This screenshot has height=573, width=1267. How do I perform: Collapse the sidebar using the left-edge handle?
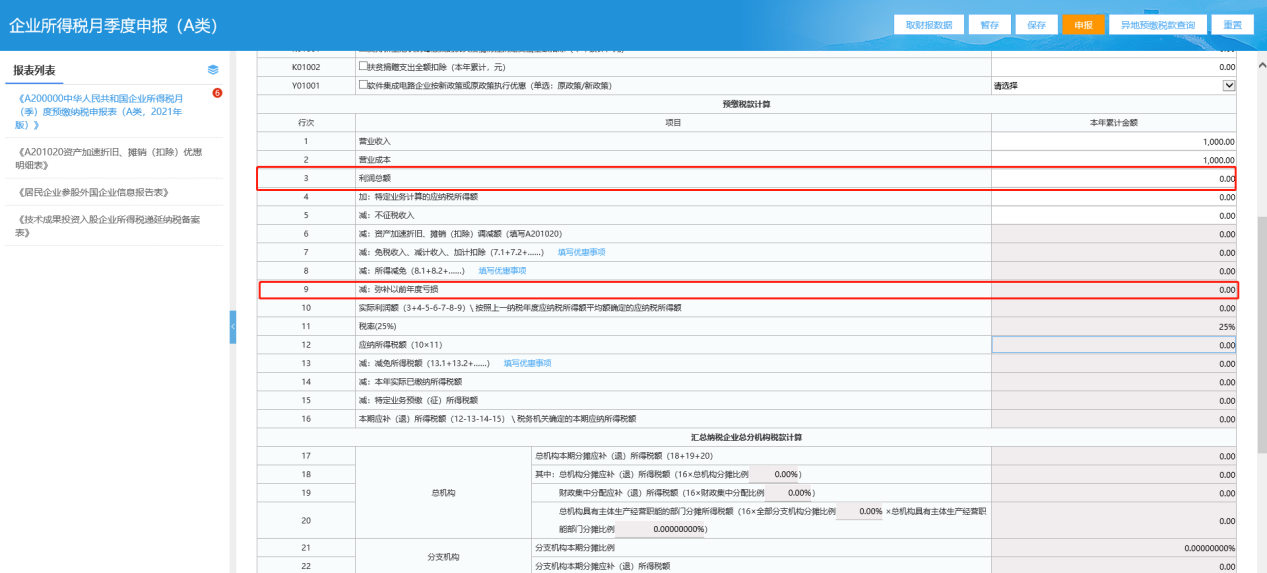click(x=233, y=327)
